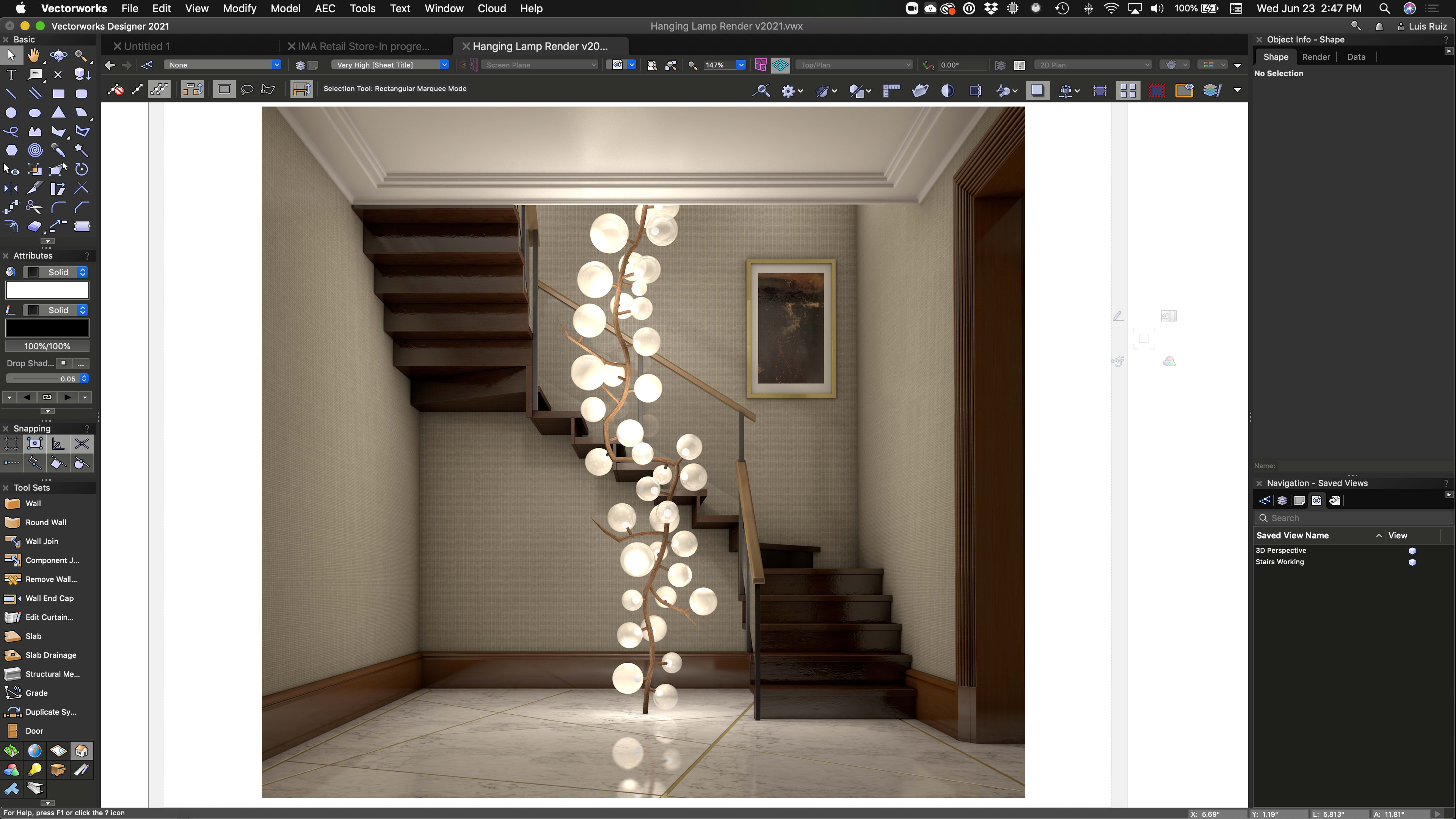Select the Slab Drainage tool
Screen dimensions: 1456x819
point(50,655)
